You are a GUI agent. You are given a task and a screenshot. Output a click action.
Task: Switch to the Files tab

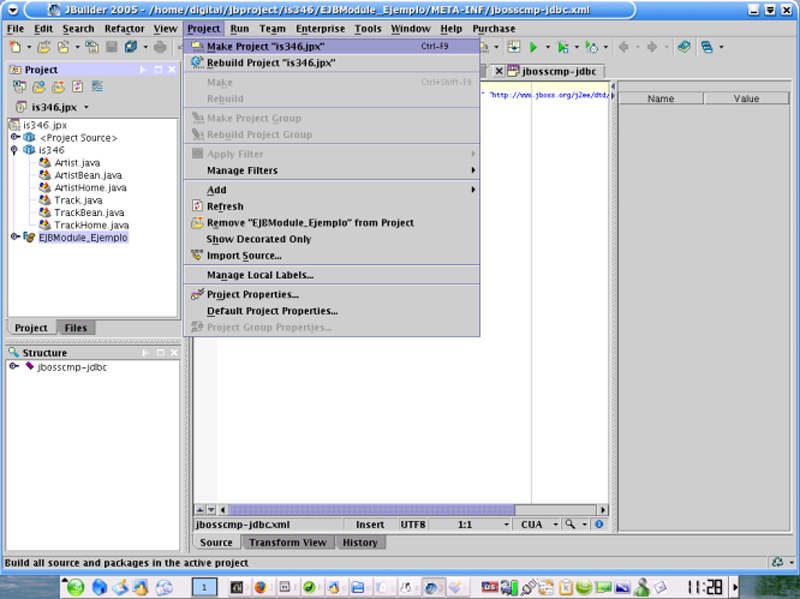pyautogui.click(x=75, y=328)
